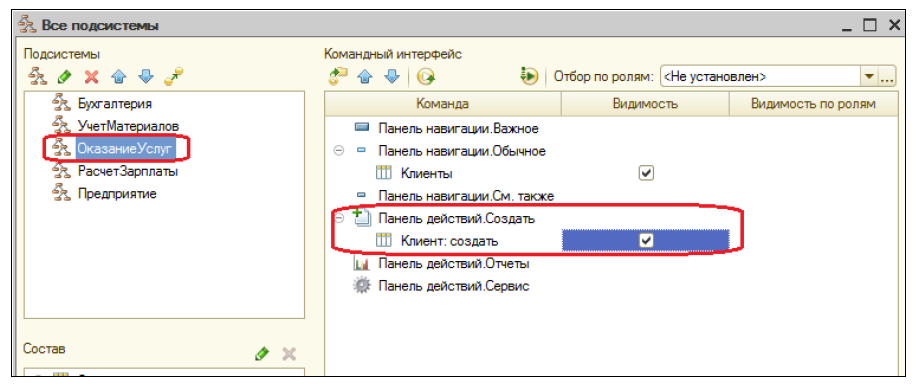Click the ellipsis button of role filter
919x387 pixels.
[887, 77]
